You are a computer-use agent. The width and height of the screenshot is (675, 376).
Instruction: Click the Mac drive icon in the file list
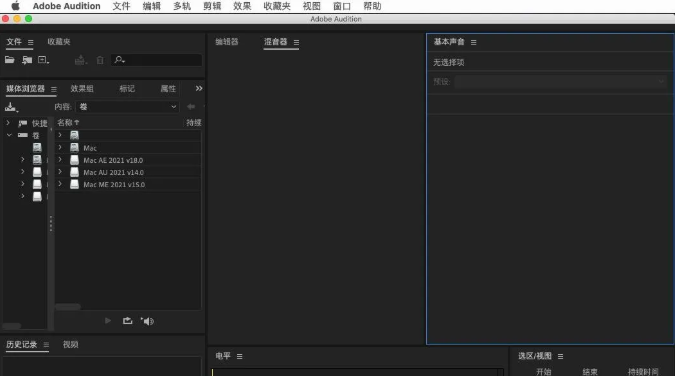click(x=74, y=148)
